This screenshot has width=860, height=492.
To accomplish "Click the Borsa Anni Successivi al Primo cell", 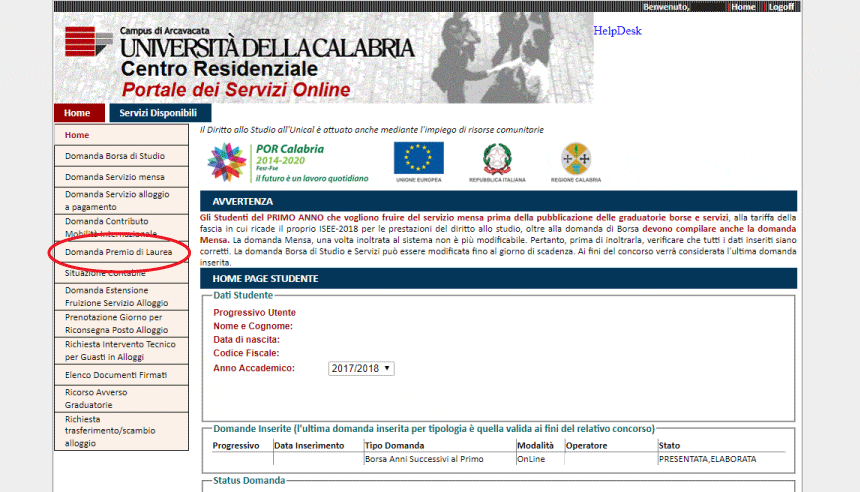I will click(x=424, y=459).
